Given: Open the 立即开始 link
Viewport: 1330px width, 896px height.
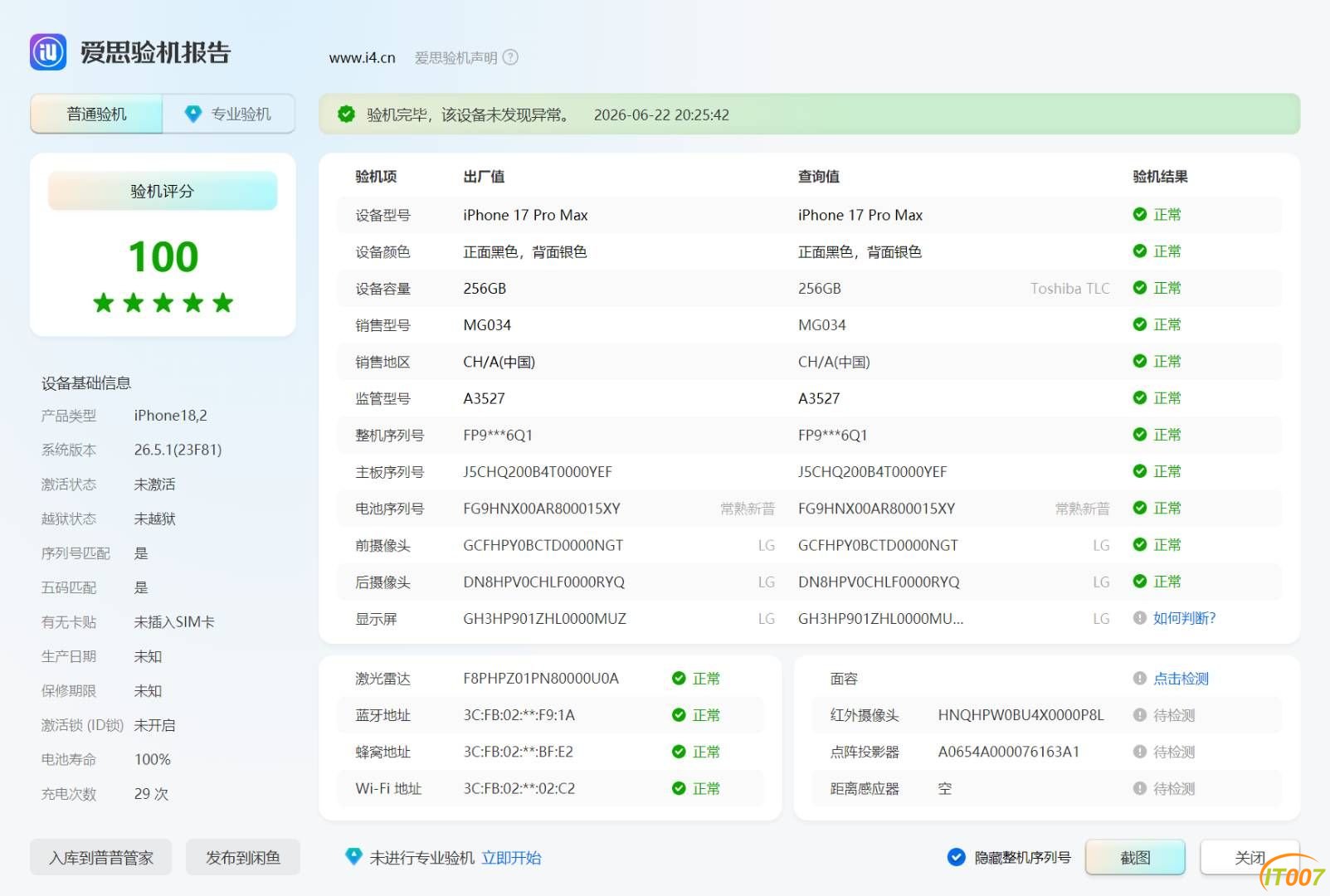Looking at the screenshot, I should point(511,858).
